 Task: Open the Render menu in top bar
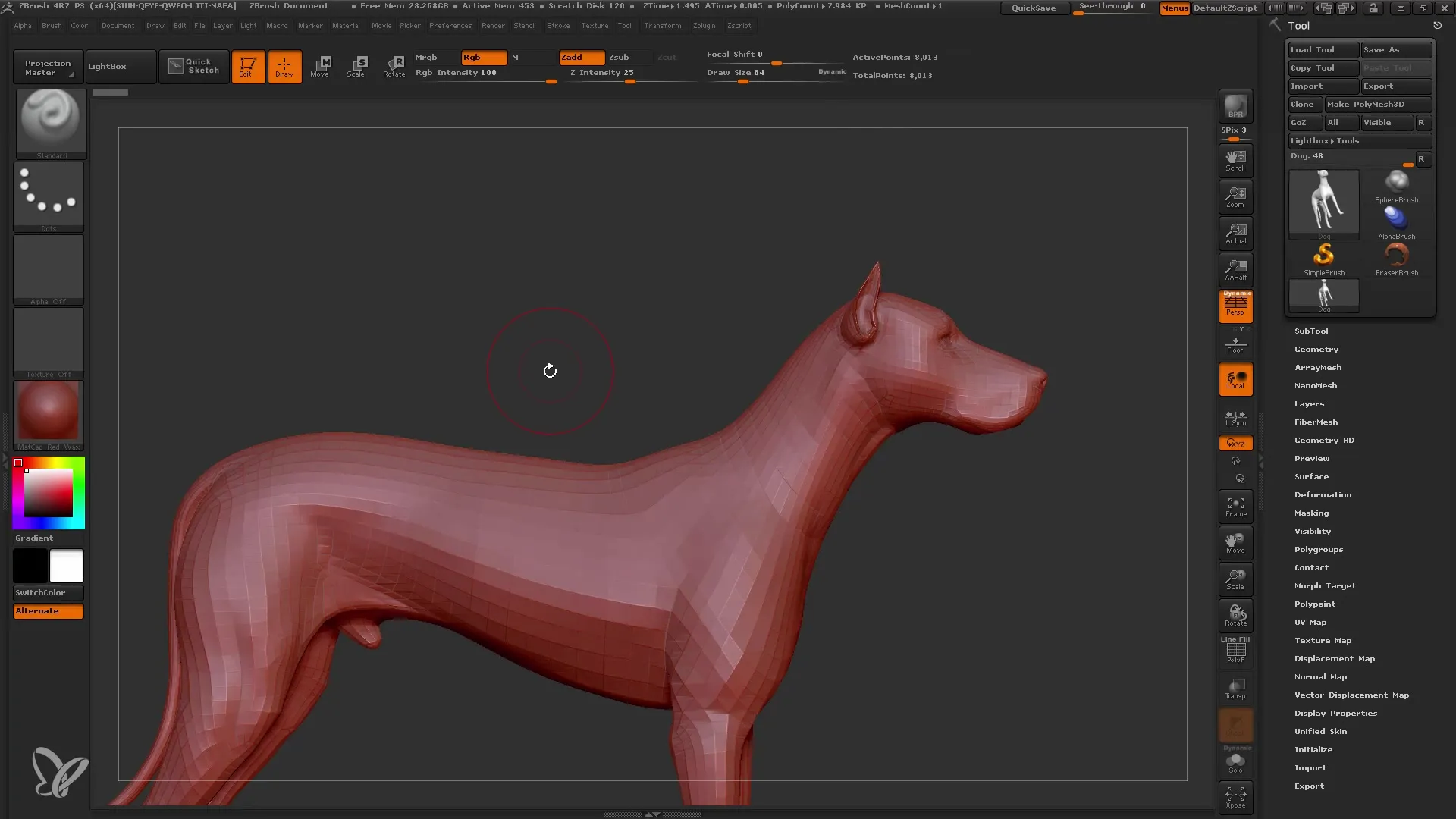pos(492,25)
